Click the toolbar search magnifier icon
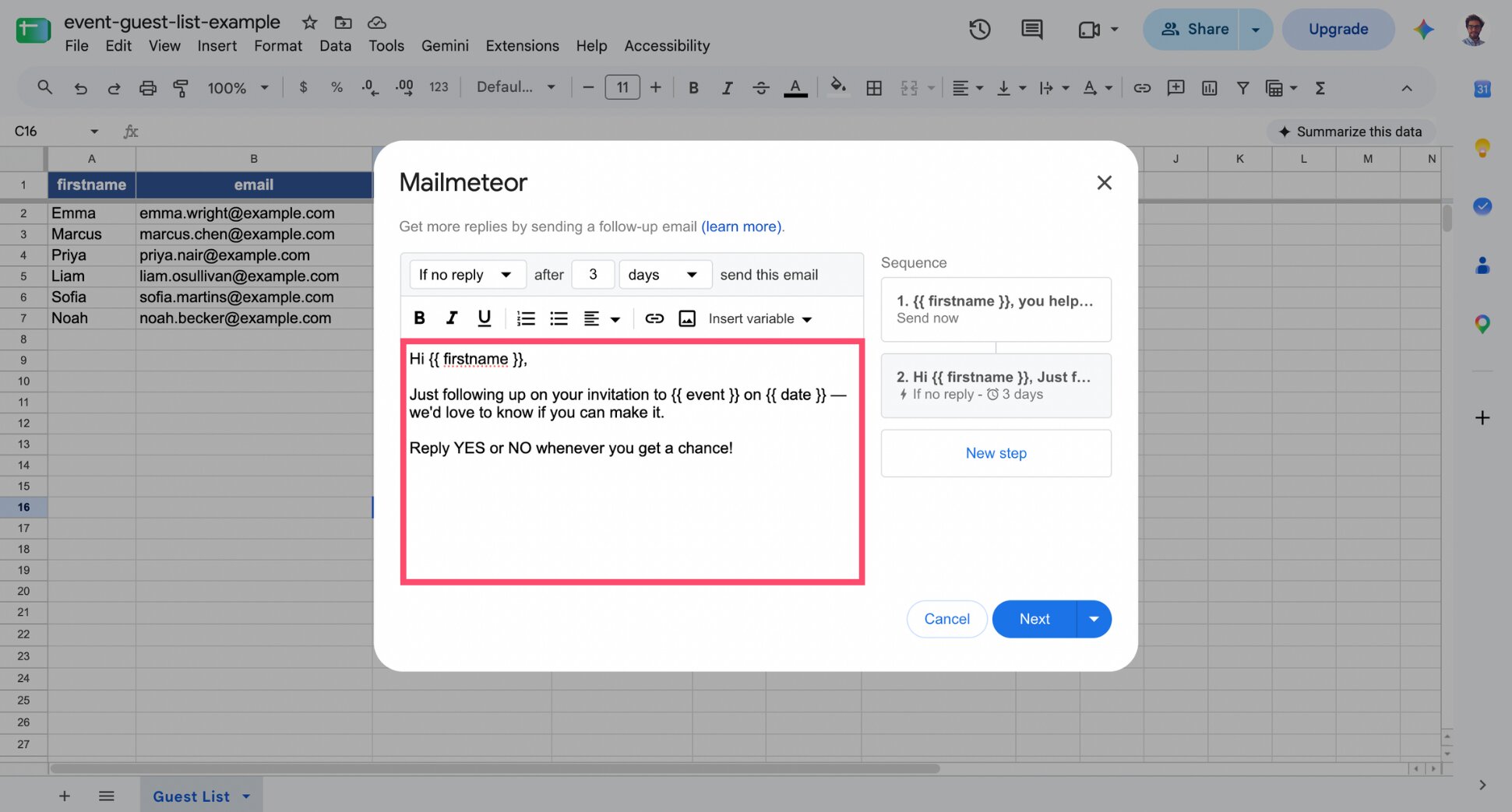The height and width of the screenshot is (812, 1512). tap(45, 88)
